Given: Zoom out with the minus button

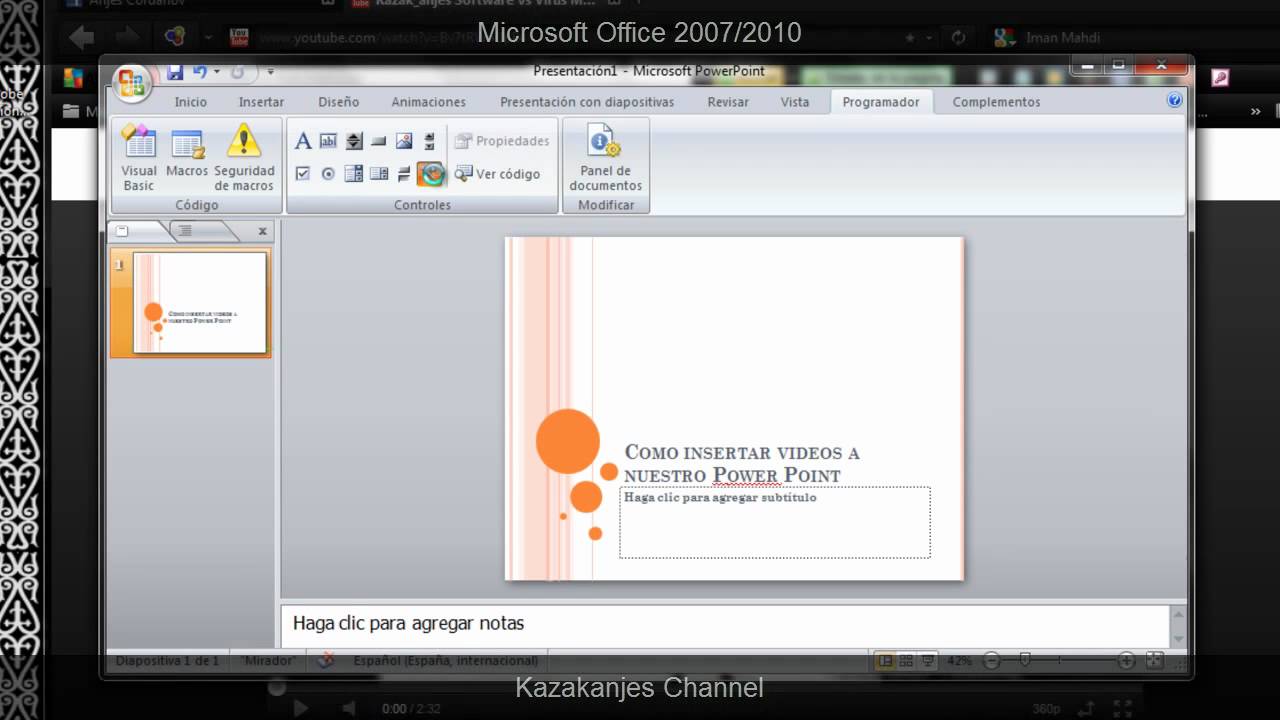Looking at the screenshot, I should [x=991, y=660].
